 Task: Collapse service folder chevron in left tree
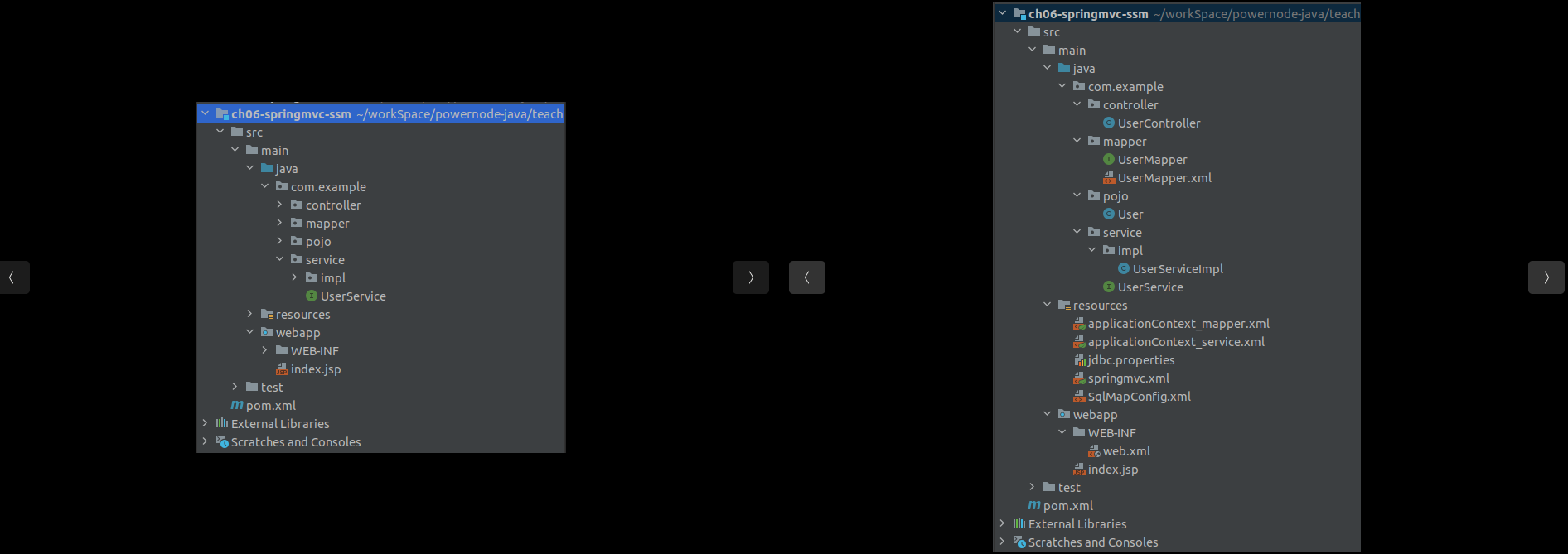(279, 259)
